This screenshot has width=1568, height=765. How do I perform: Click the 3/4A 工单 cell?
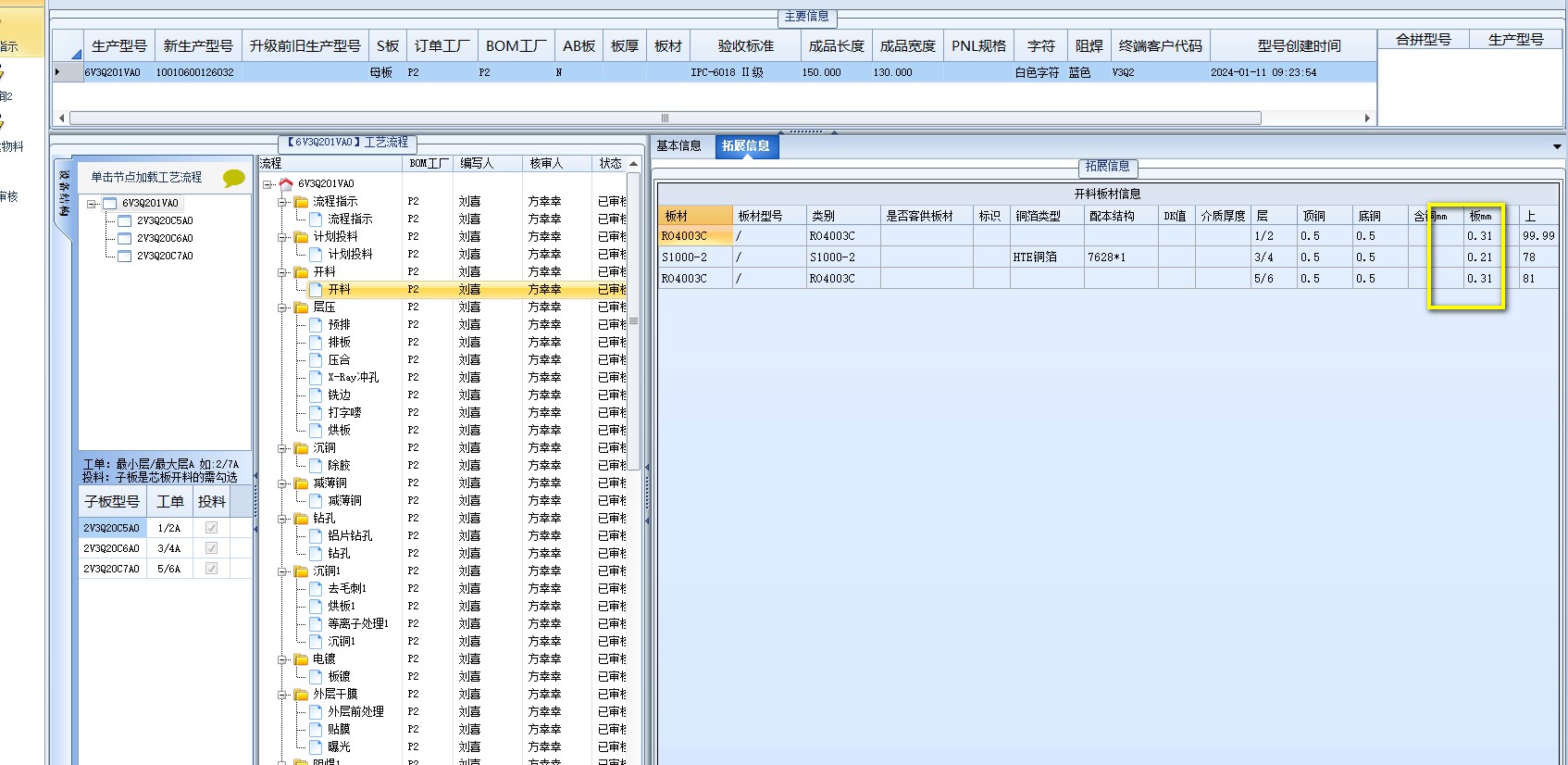169,548
